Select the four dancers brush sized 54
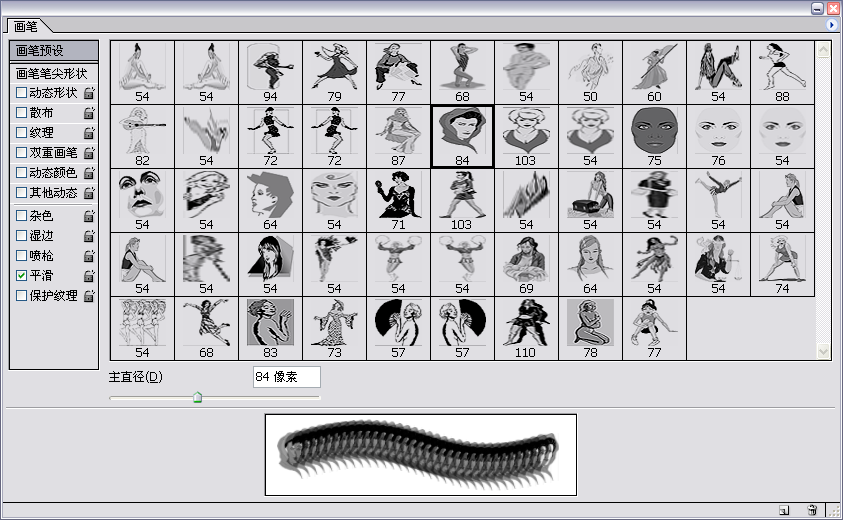The image size is (843, 520). coord(142,329)
